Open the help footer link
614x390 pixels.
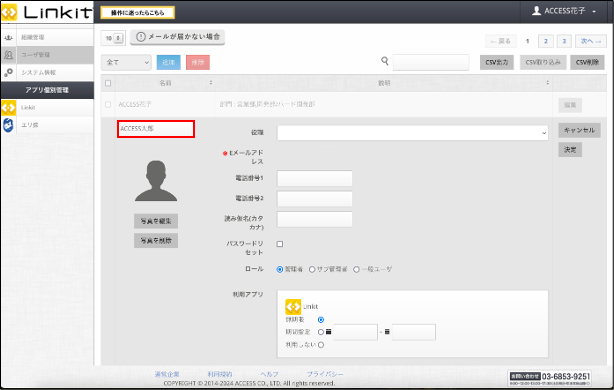[x=269, y=374]
